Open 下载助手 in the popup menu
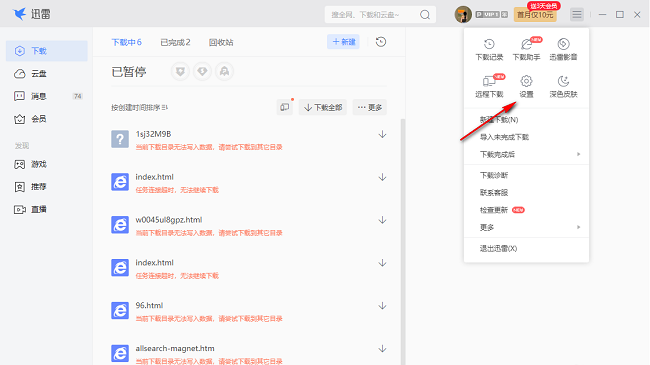The image size is (650, 365). [x=526, y=49]
